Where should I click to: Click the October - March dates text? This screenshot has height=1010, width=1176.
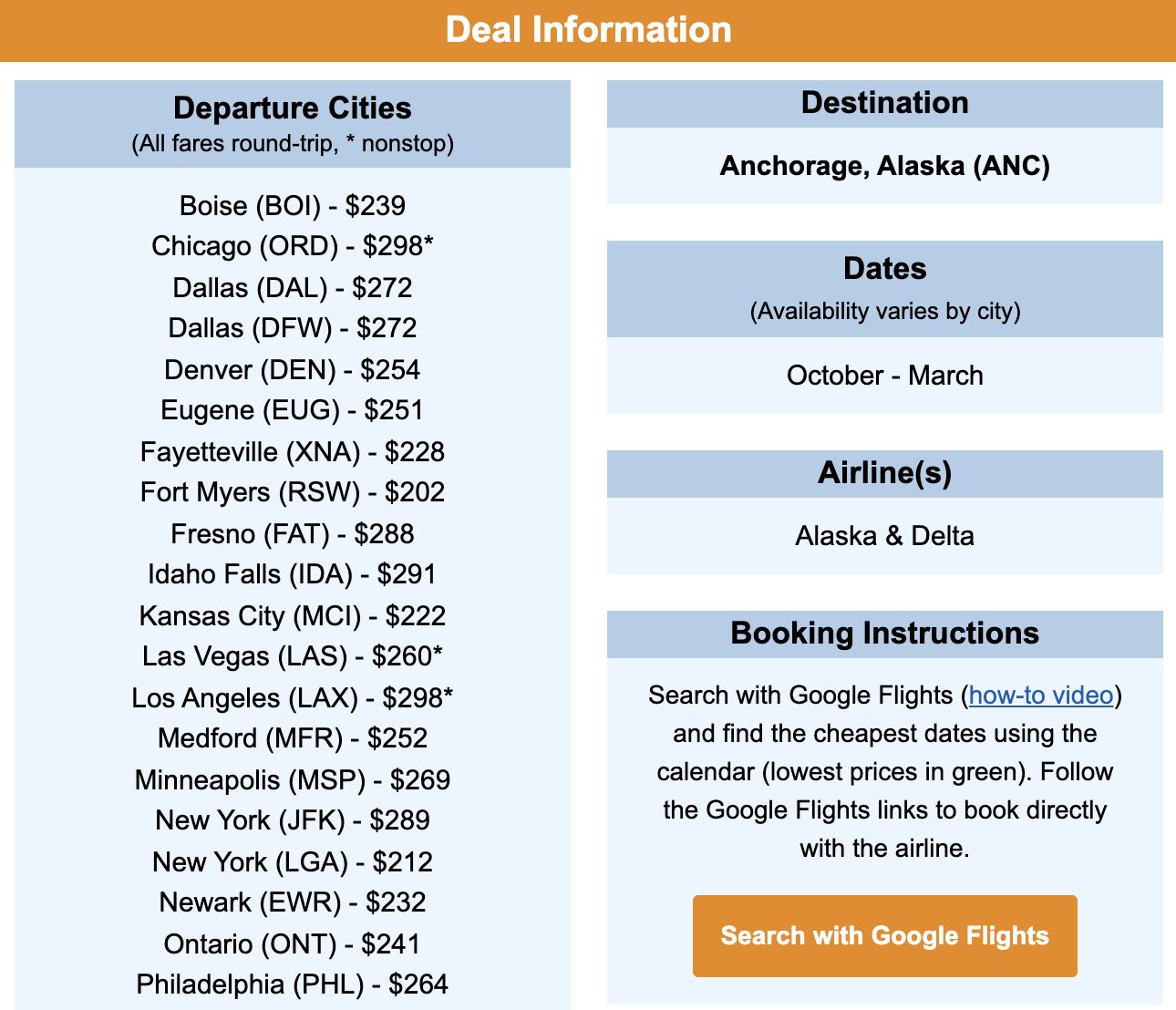point(885,375)
